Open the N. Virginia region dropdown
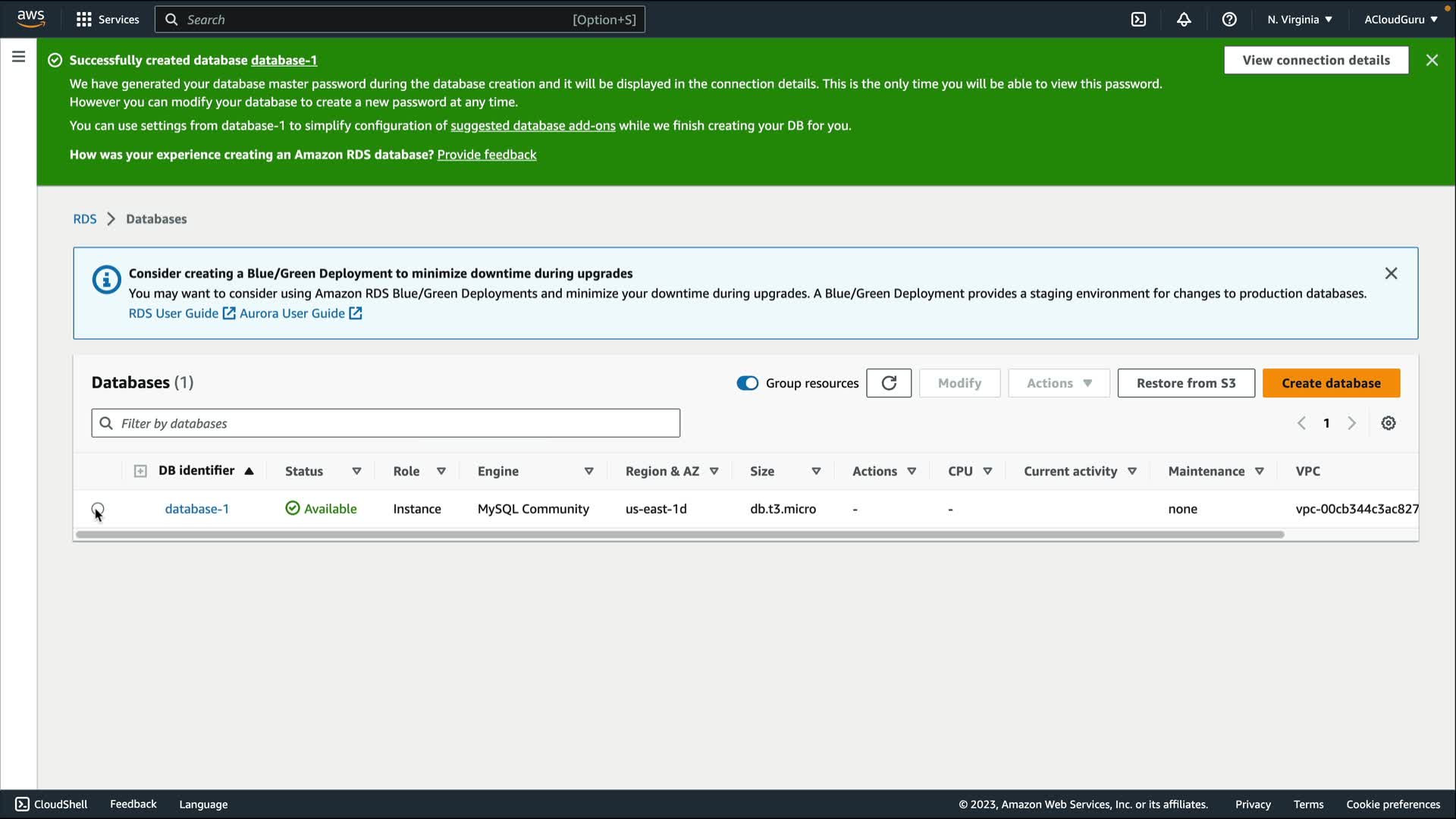 coord(1299,20)
